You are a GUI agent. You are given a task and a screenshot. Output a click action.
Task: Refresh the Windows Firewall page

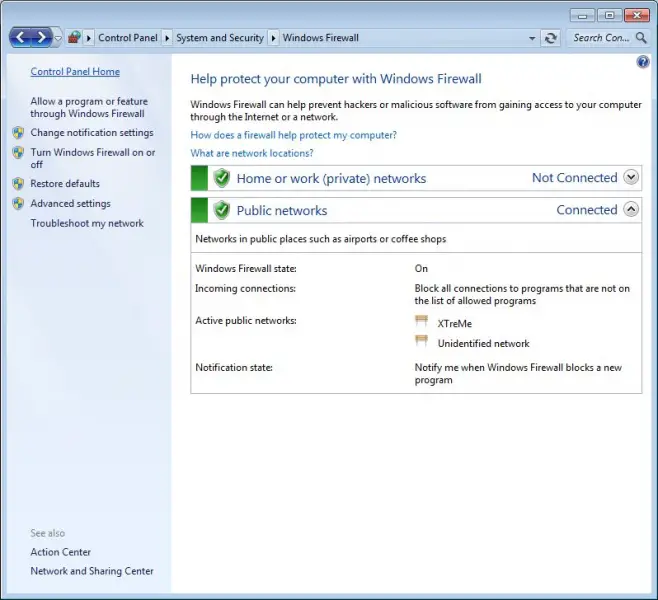551,38
